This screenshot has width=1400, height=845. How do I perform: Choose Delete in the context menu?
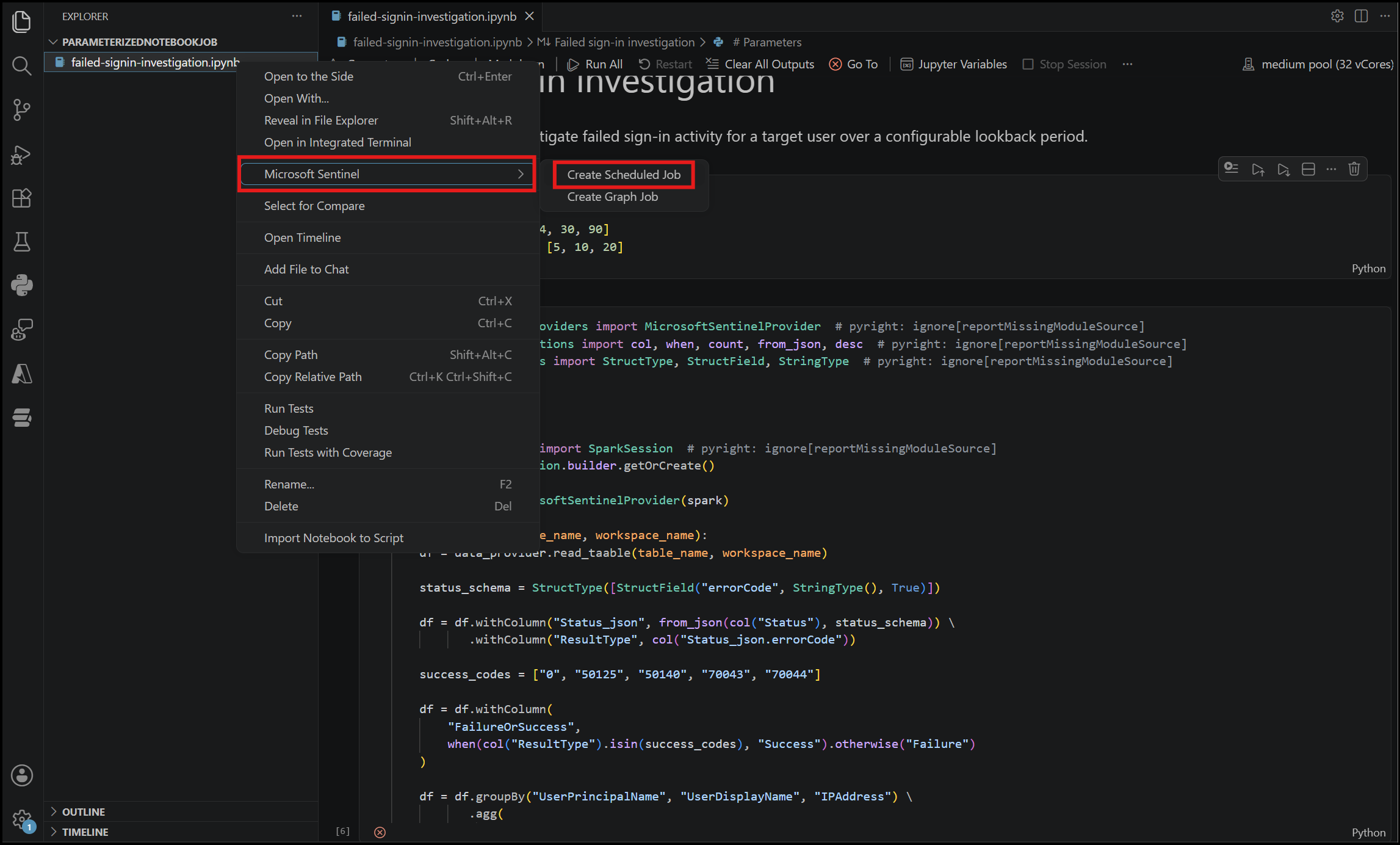(388, 506)
